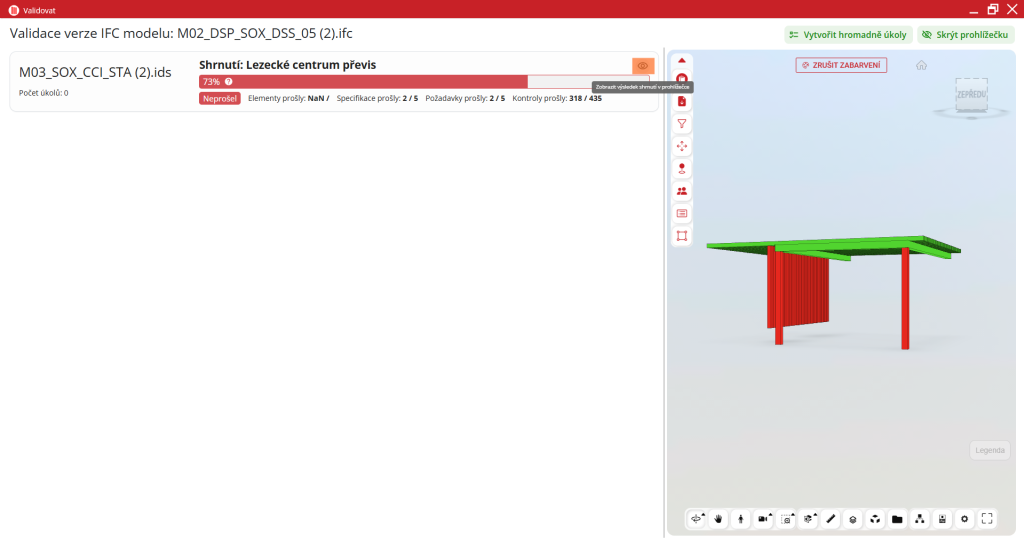This screenshot has width=1024, height=549.
Task: Open viewer settings gear icon
Action: point(964,519)
